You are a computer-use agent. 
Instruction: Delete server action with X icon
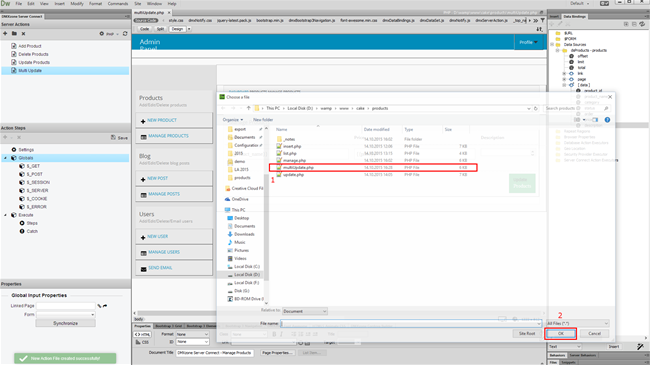[x=23, y=34]
